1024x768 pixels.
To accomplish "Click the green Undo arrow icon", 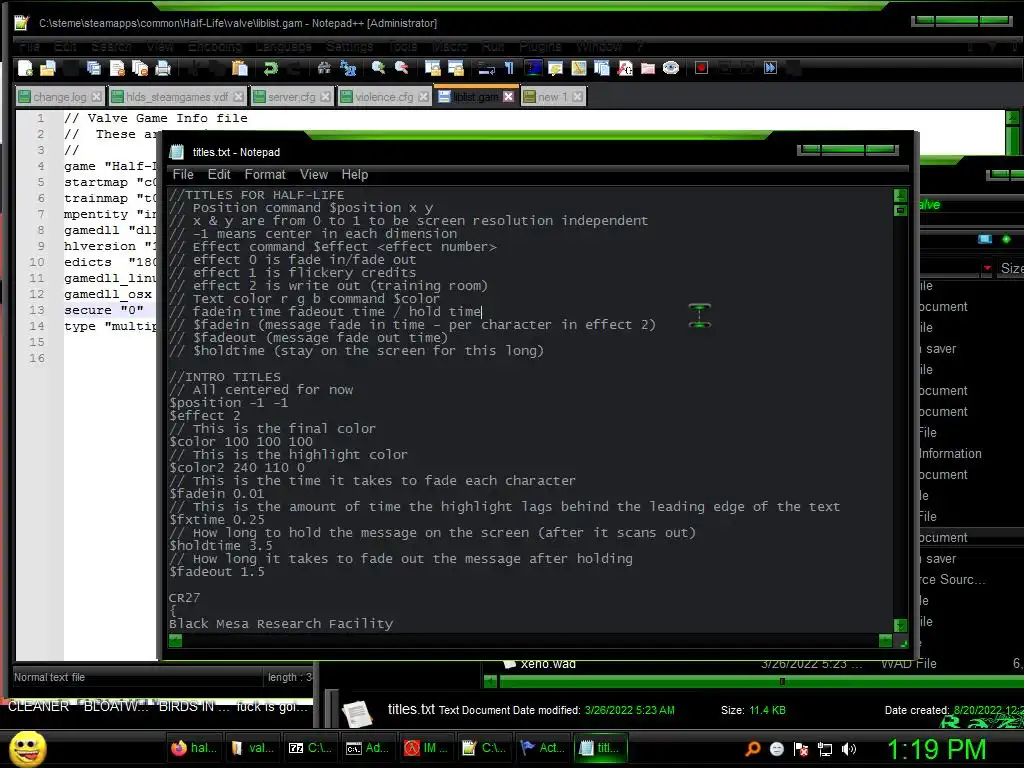I will pos(270,68).
